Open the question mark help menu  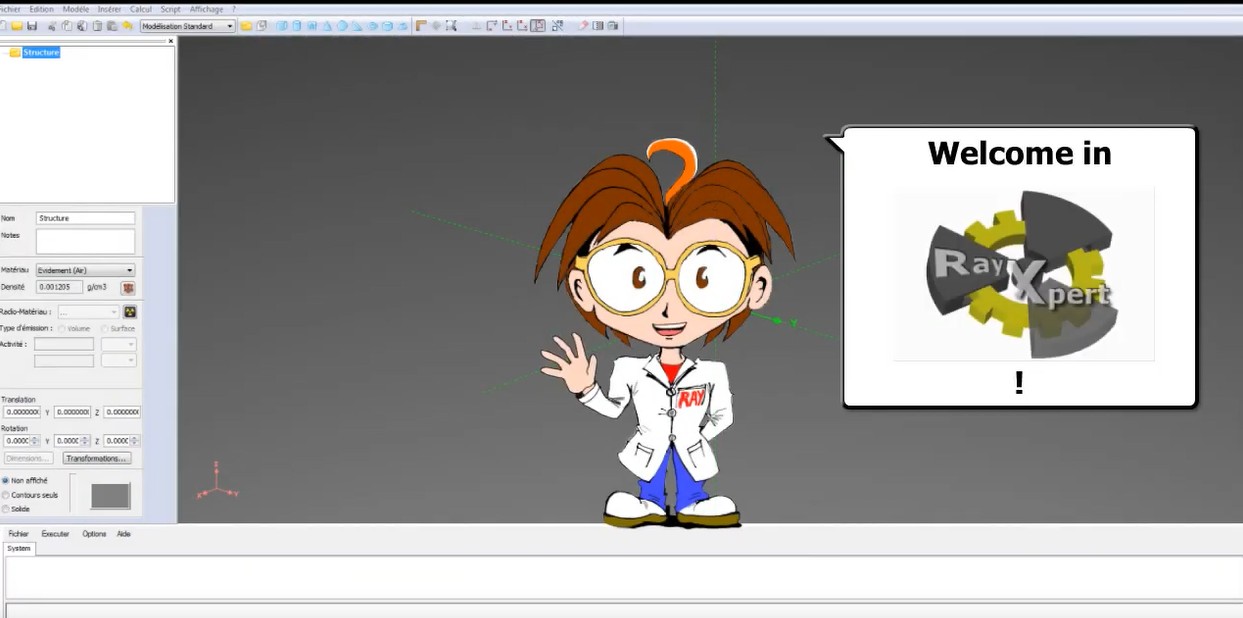pyautogui.click(x=234, y=9)
